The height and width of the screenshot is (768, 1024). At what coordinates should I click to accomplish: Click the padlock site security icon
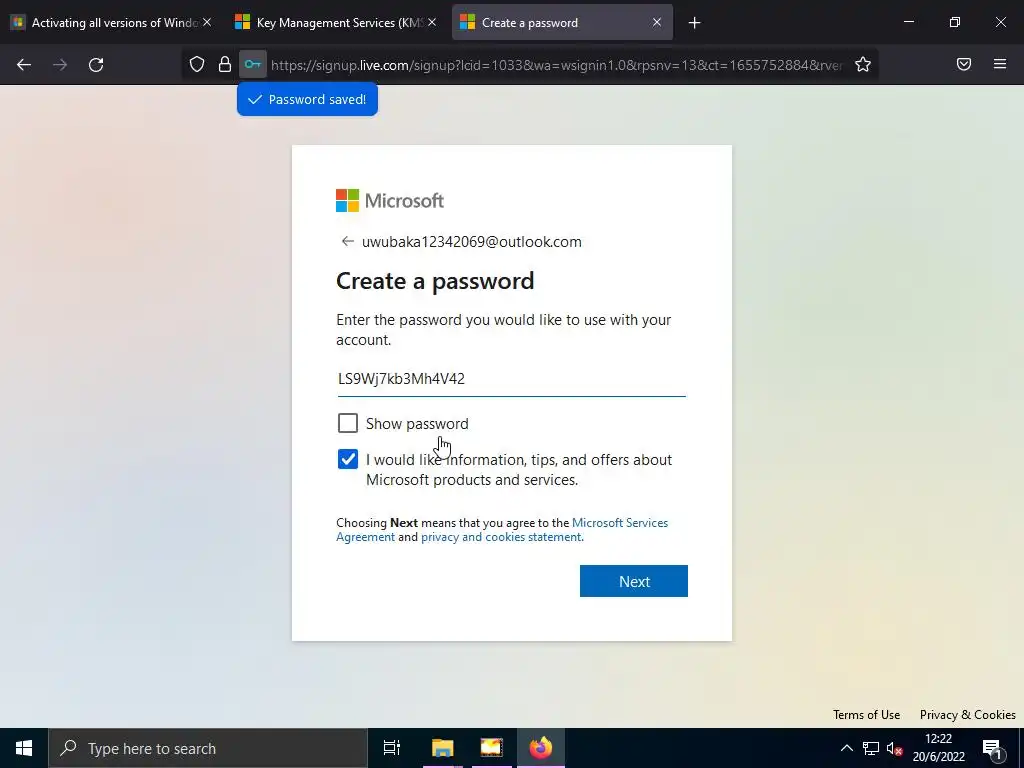point(225,64)
